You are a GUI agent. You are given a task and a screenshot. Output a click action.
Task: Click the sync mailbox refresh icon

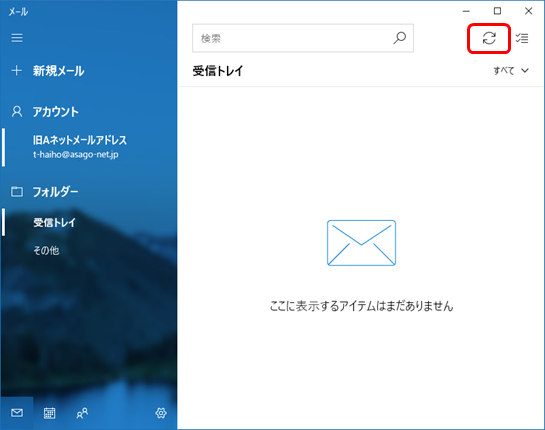(489, 38)
